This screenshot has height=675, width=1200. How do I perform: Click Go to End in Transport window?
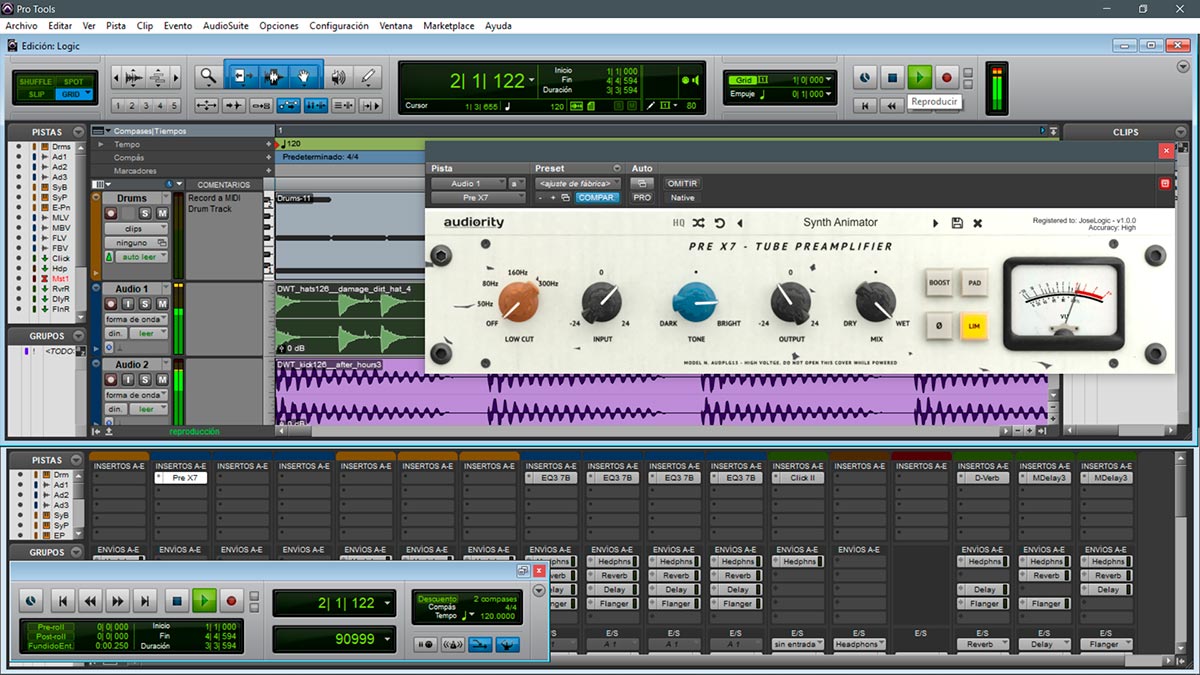146,601
